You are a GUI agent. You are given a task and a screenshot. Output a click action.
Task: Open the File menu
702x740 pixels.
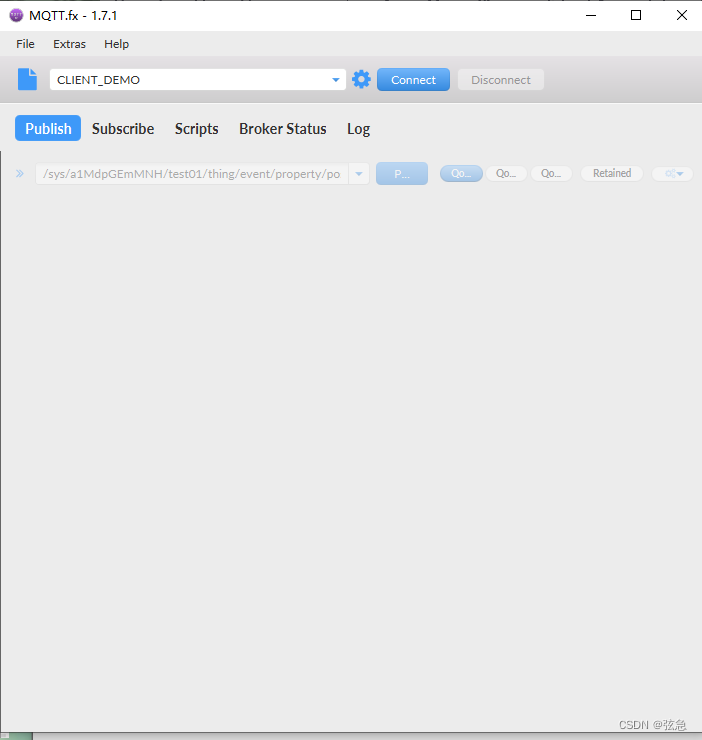pyautogui.click(x=25, y=44)
